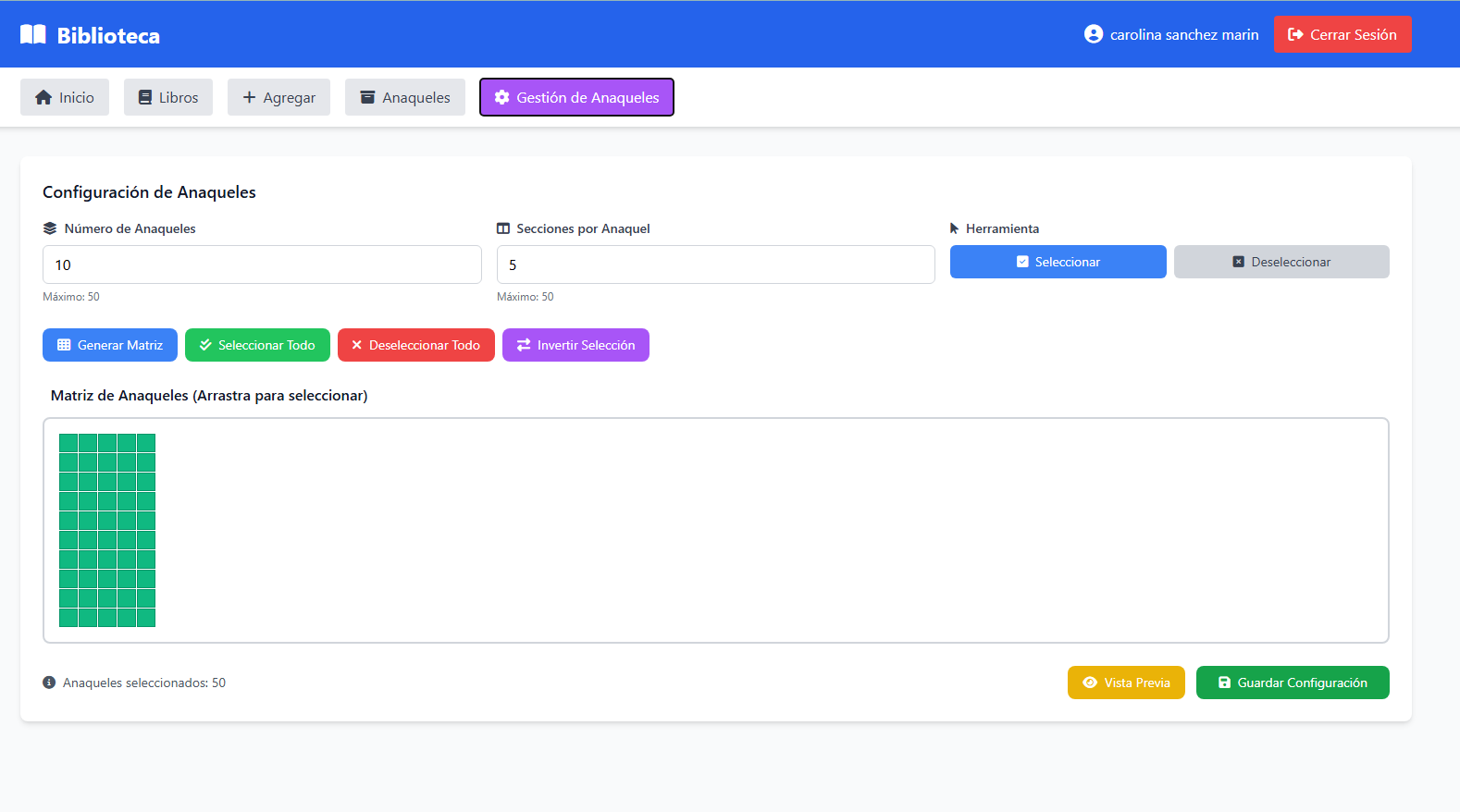The width and height of the screenshot is (1460, 812).
Task: Go to the Libros tab
Action: [x=168, y=98]
